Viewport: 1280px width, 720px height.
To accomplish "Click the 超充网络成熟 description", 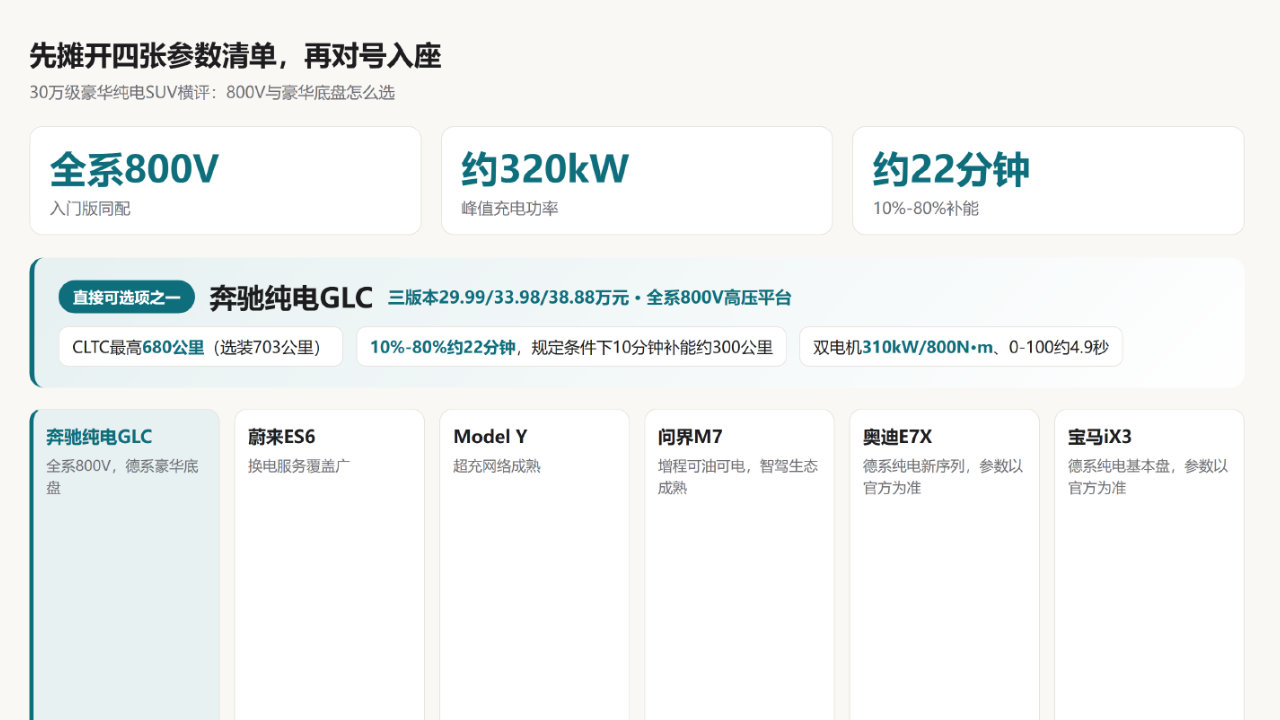I will (497, 466).
